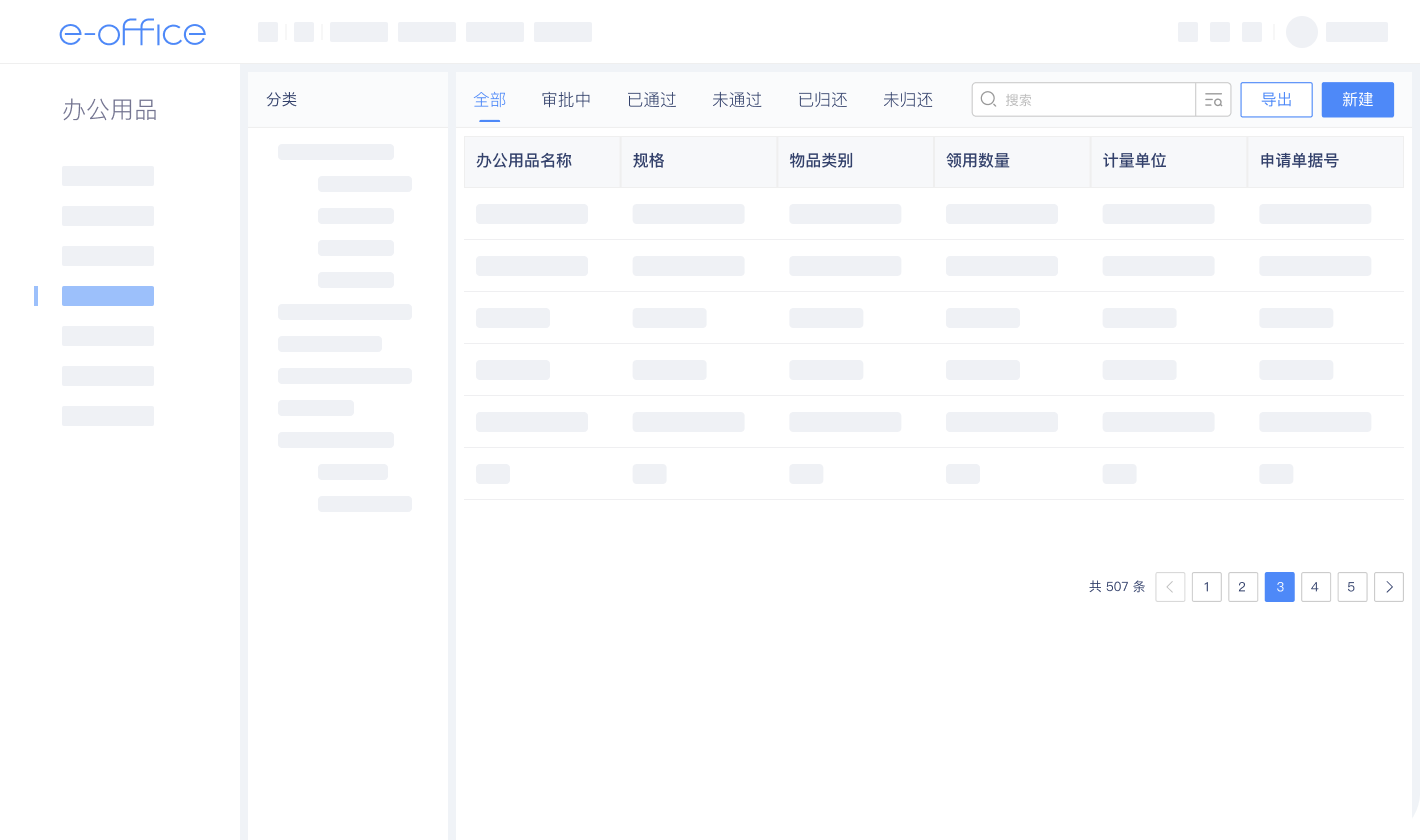Go to page 1
This screenshot has height=840, width=1420.
click(1207, 587)
